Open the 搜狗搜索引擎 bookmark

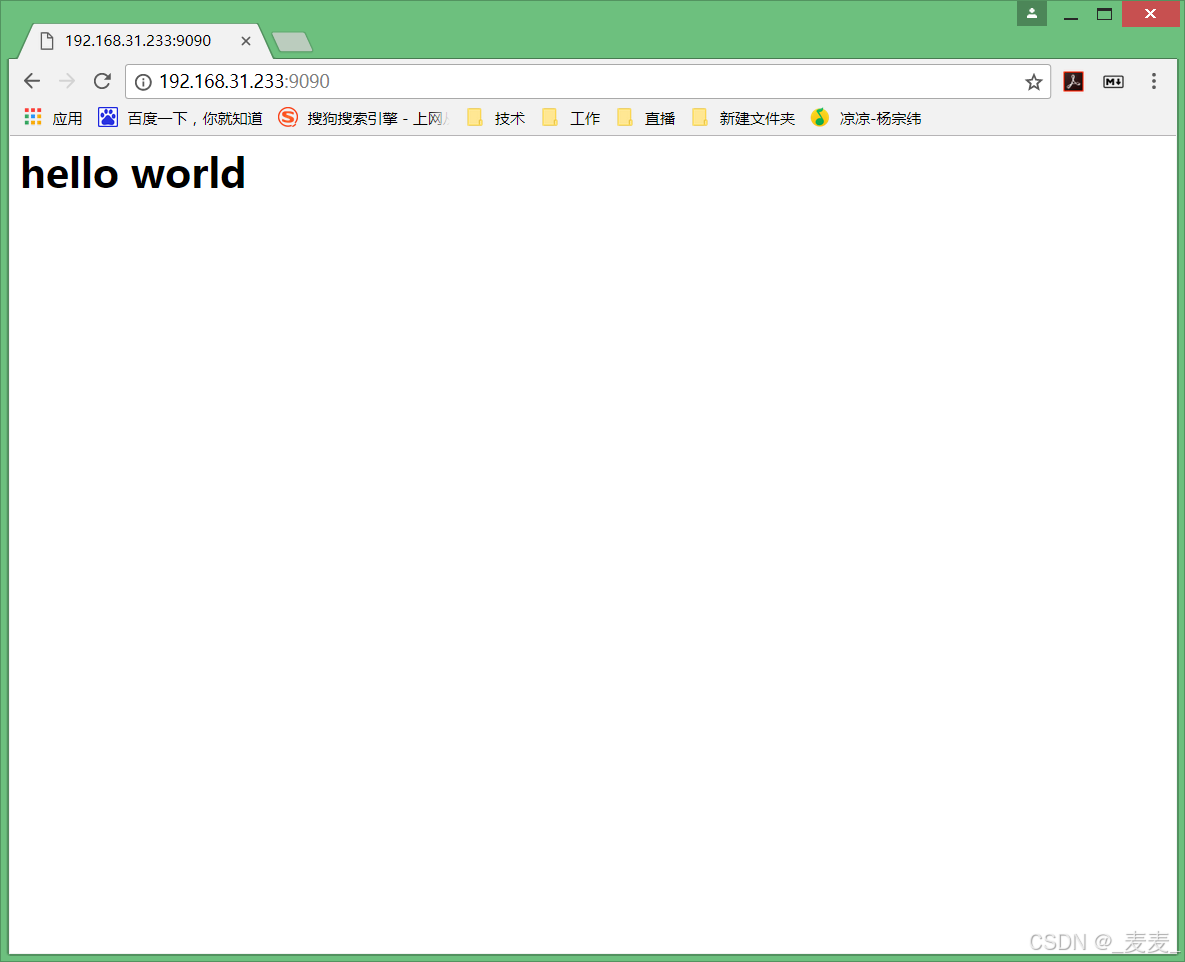[x=364, y=118]
